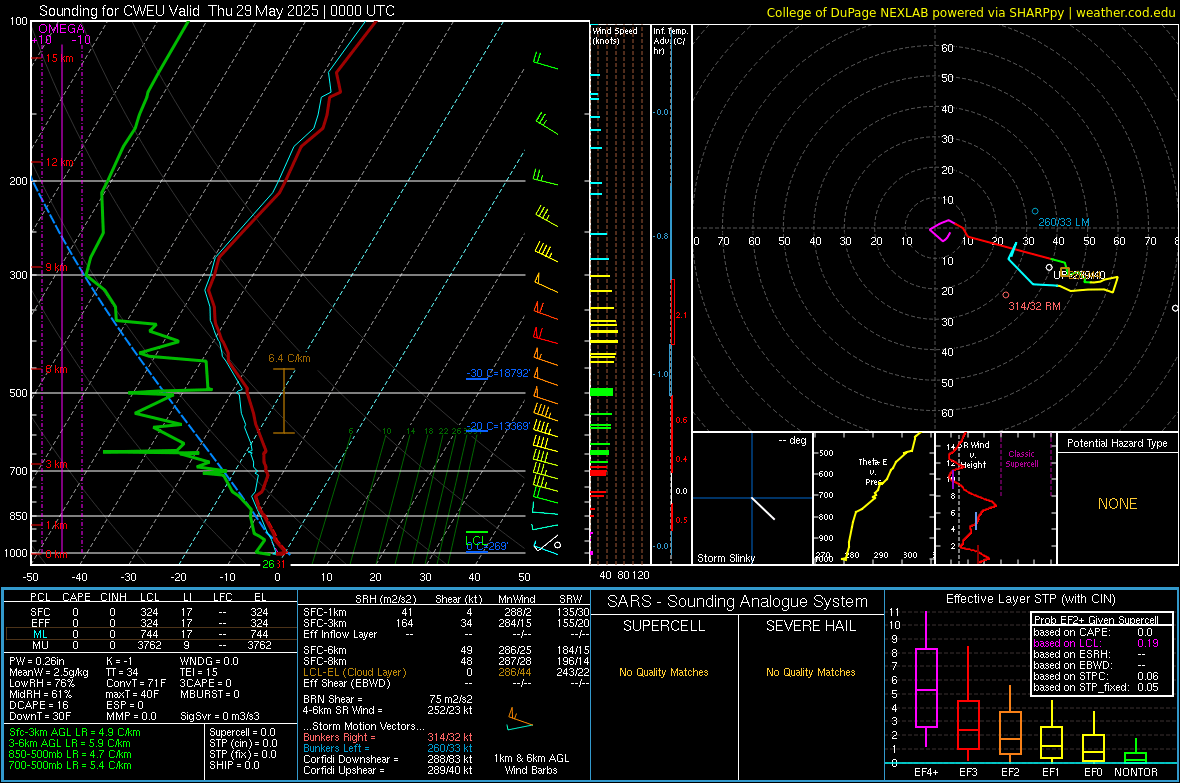The width and height of the screenshot is (1180, 783).
Task: Select the 'SFC-3km' kinematics row
Action: tap(446, 623)
